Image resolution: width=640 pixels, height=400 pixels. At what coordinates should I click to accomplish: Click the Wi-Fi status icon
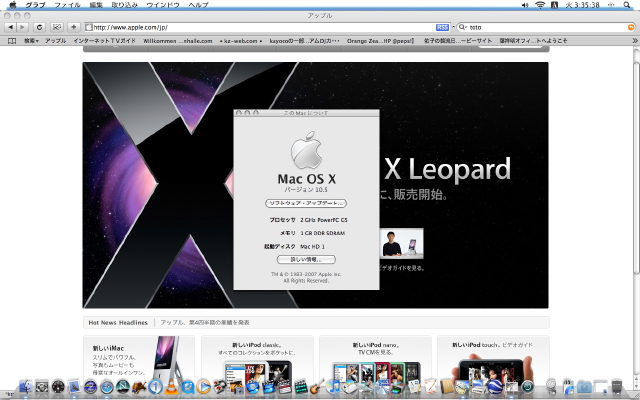click(x=540, y=5)
